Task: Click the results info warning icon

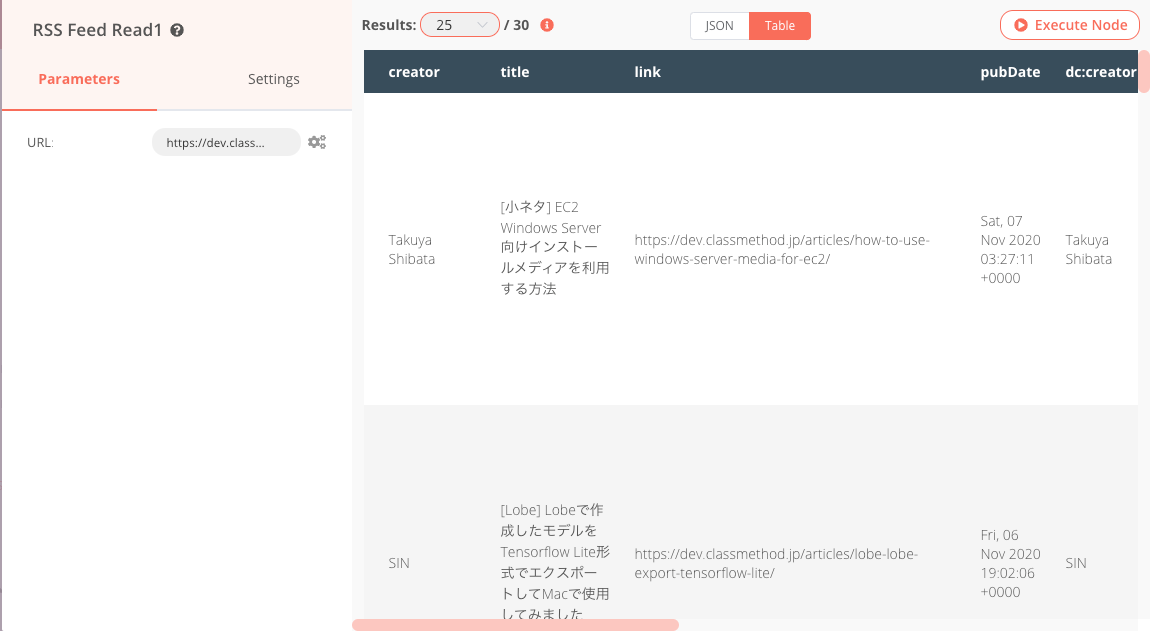Action: pos(546,25)
